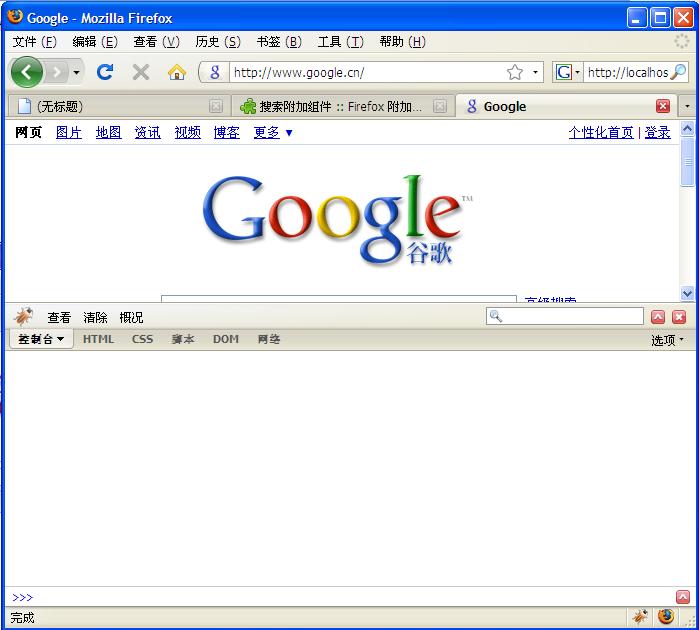Open the 历史 (S) menu

click(x=218, y=42)
